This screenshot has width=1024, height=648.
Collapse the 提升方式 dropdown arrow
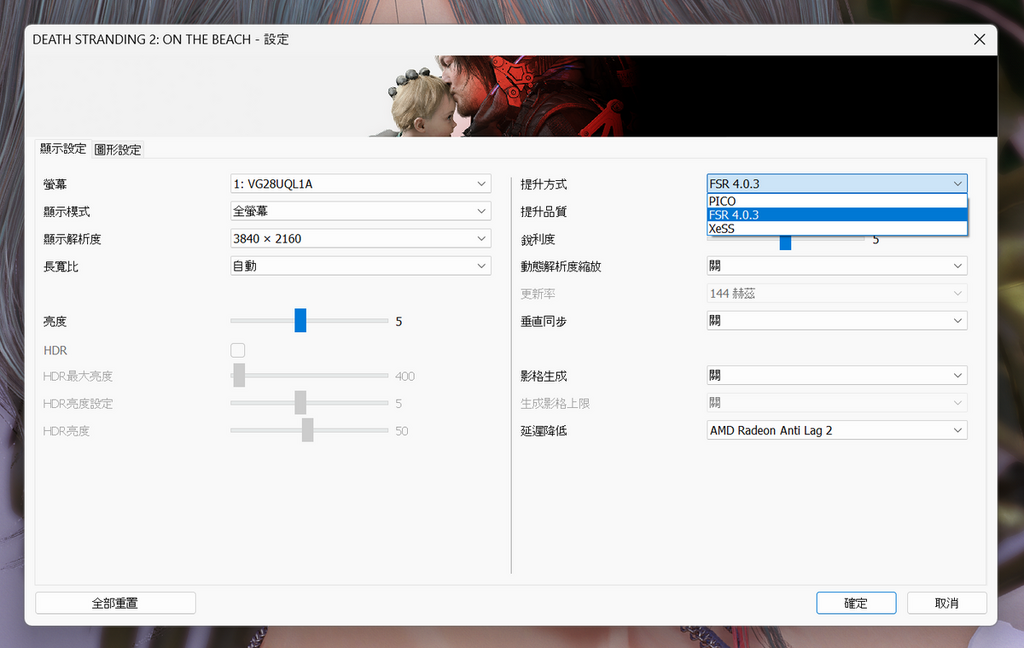958,184
